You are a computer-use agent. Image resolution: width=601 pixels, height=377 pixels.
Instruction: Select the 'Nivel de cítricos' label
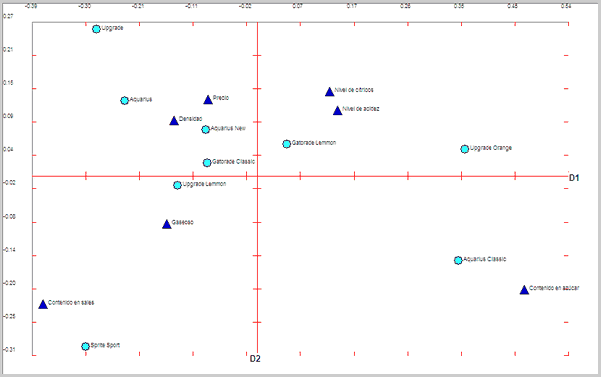pos(354,90)
